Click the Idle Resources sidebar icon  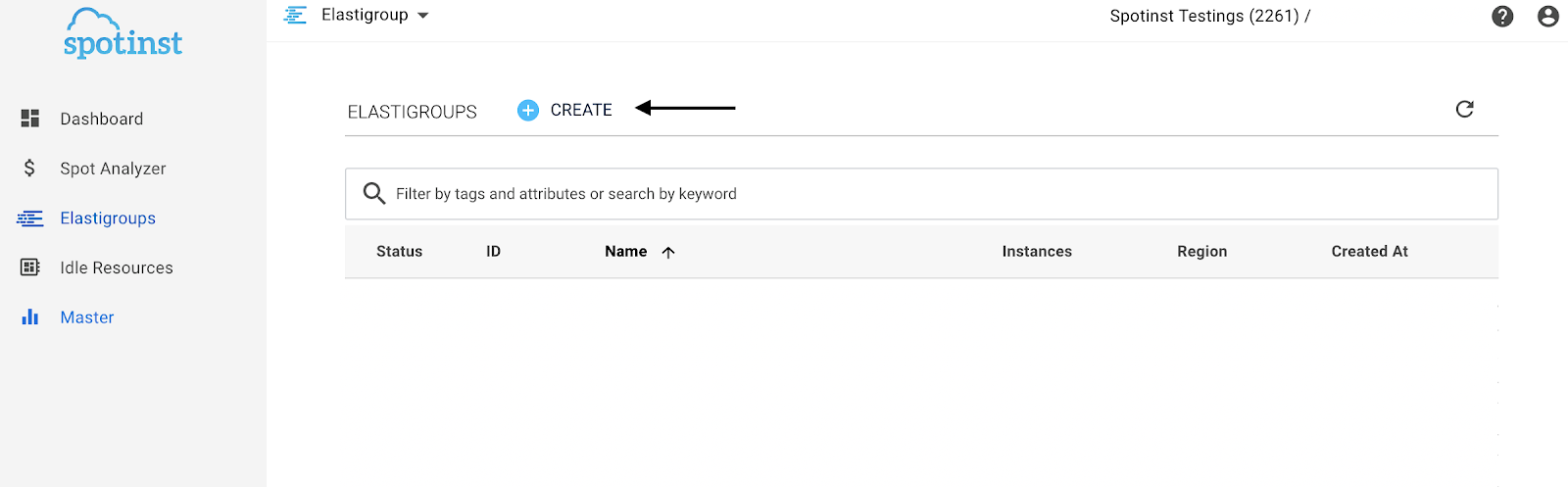(x=30, y=268)
